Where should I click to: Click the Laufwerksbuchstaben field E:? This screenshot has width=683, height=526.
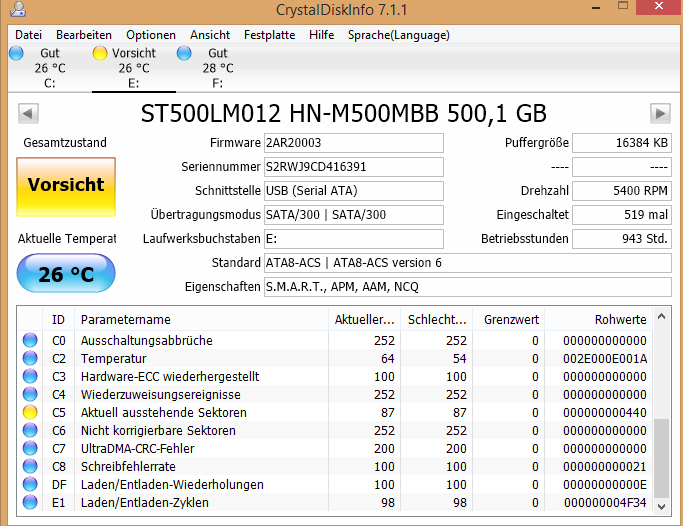pos(354,239)
